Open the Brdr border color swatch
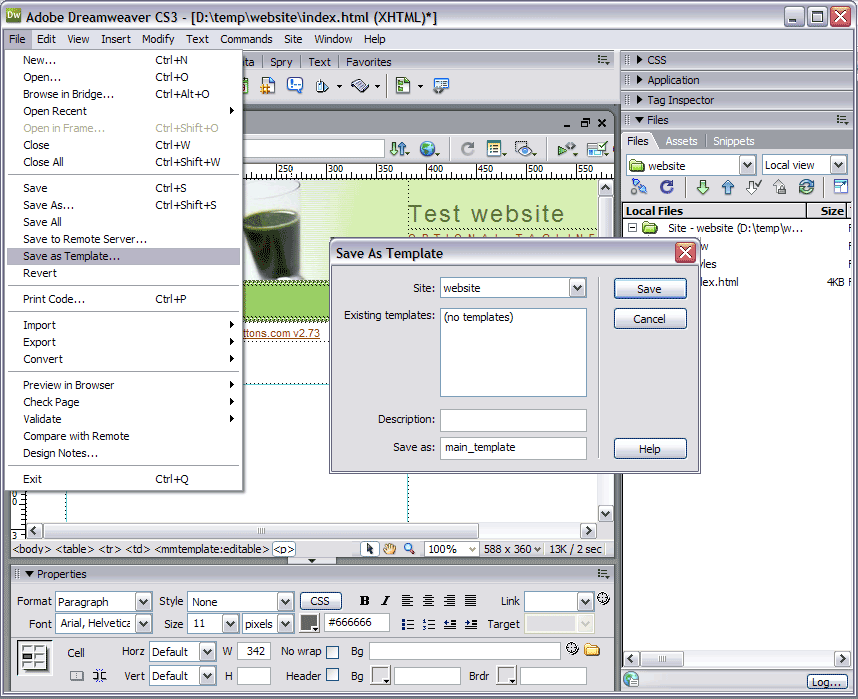 tap(507, 675)
